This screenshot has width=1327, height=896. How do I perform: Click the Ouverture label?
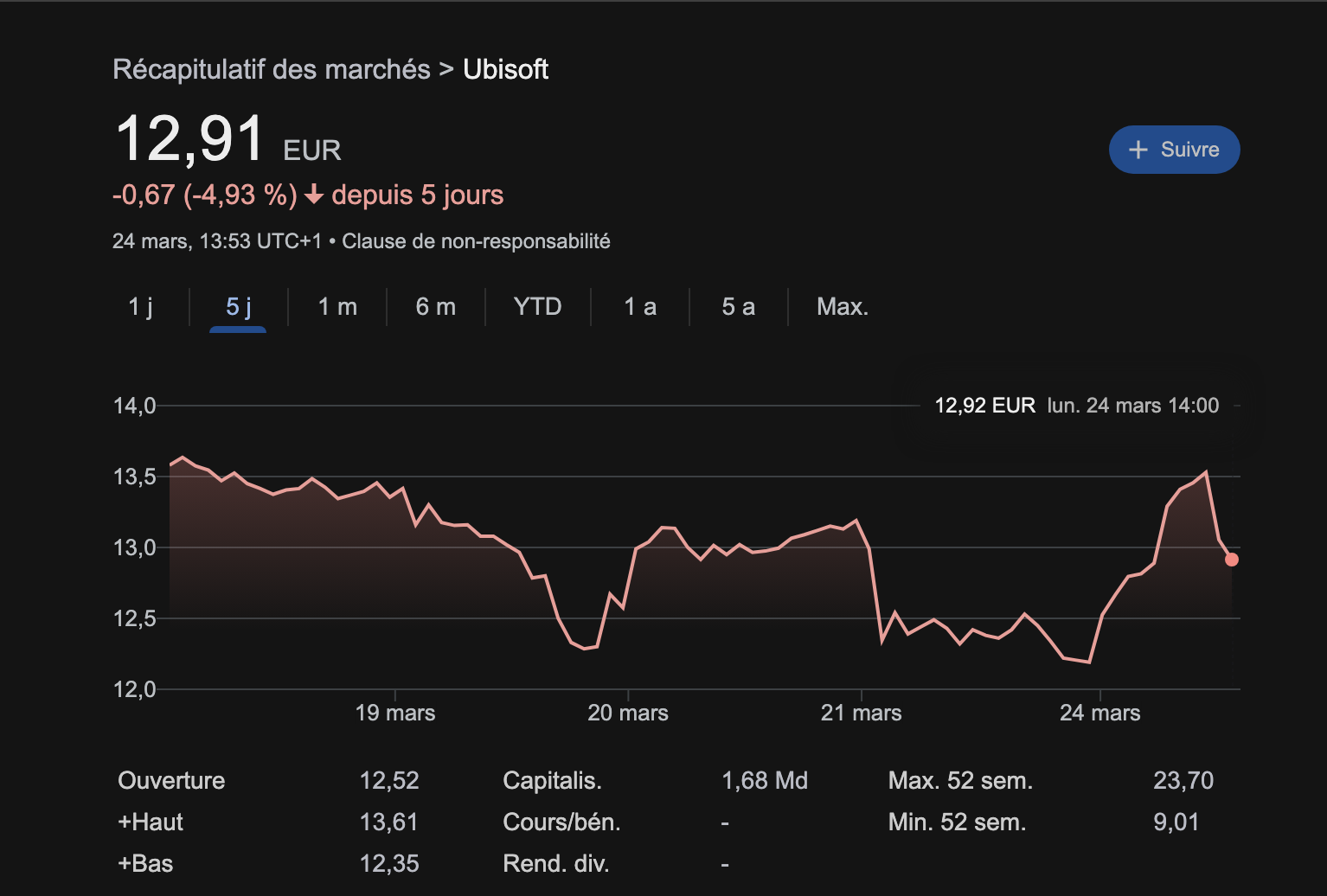171,781
